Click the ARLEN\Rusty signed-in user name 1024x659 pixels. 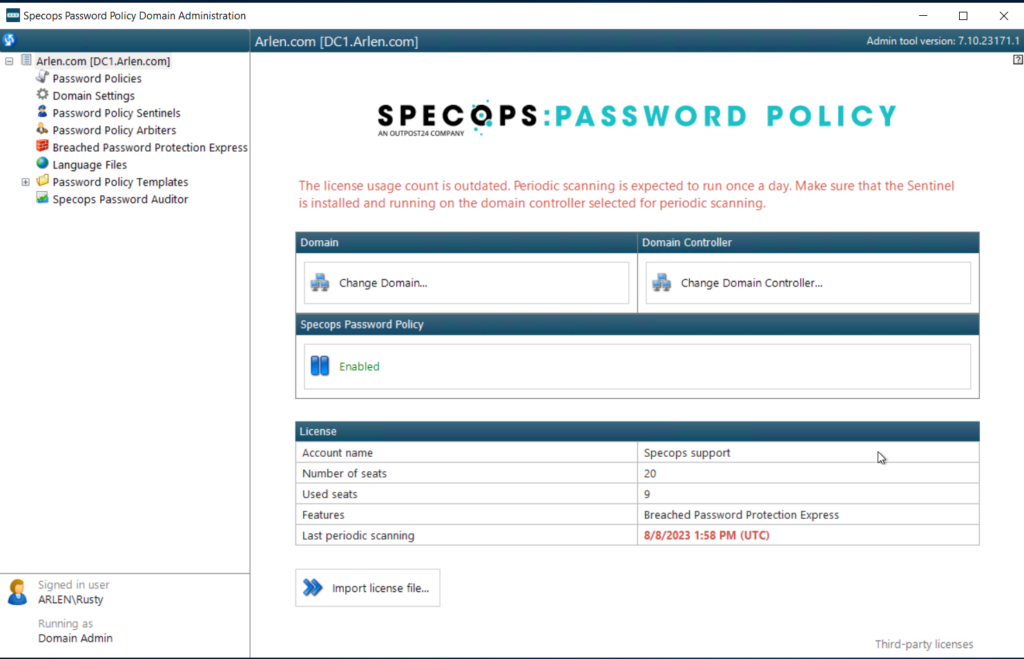71,600
